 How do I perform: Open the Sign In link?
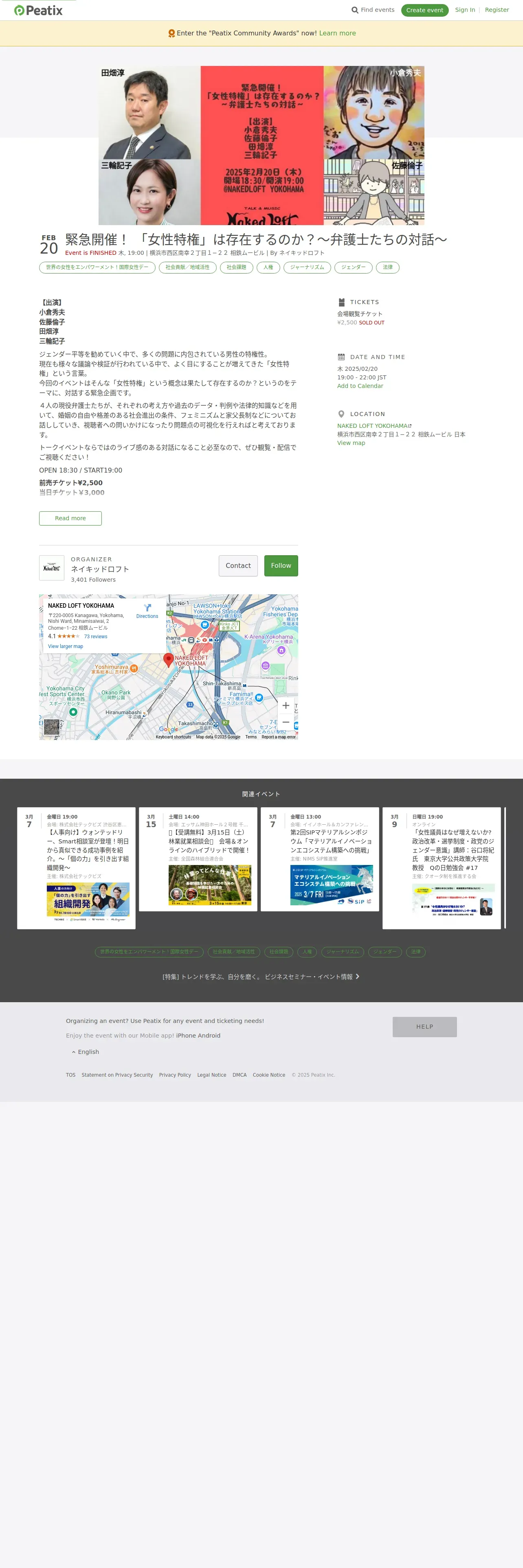465,10
